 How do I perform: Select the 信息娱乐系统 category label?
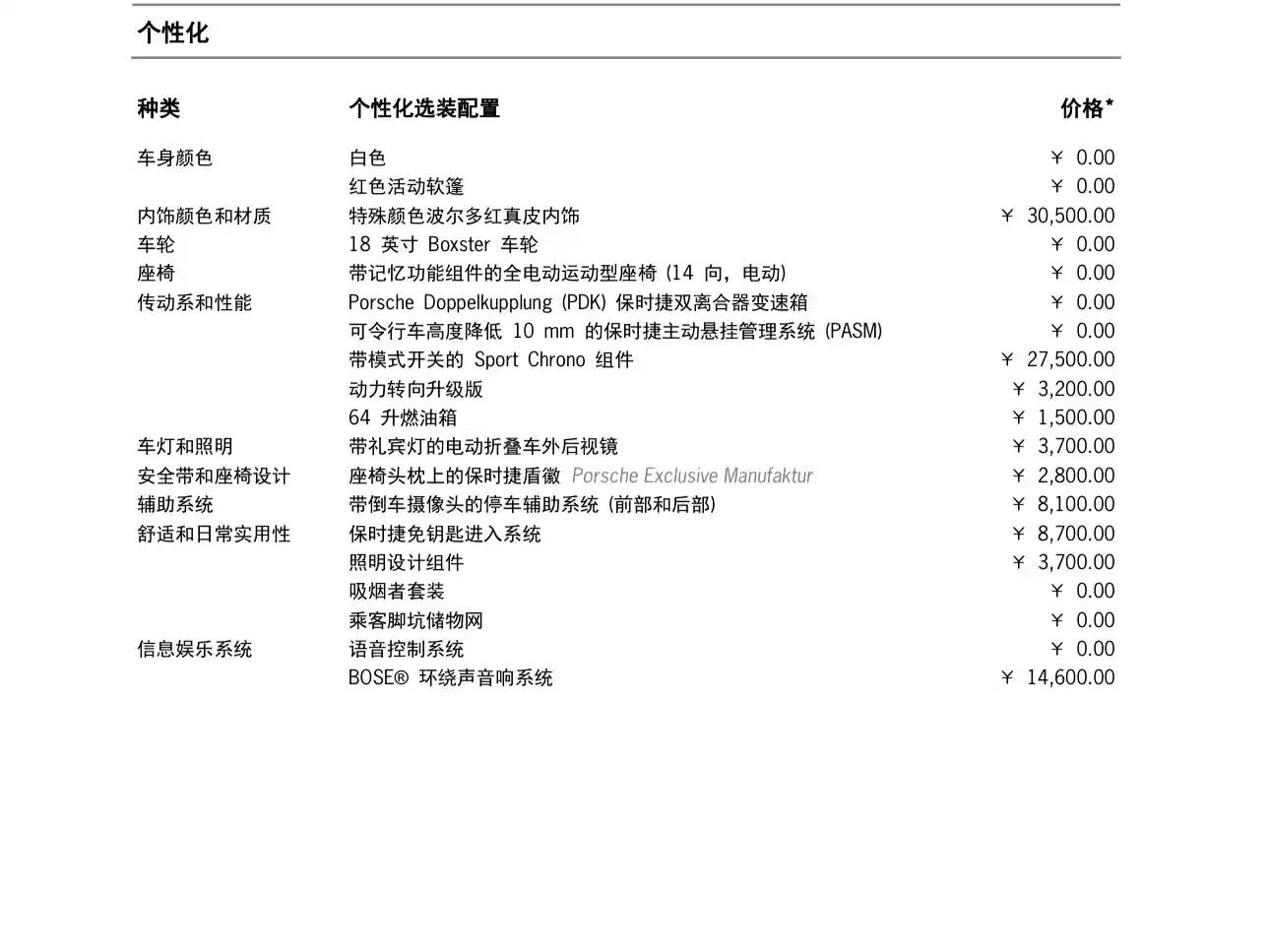click(x=195, y=649)
